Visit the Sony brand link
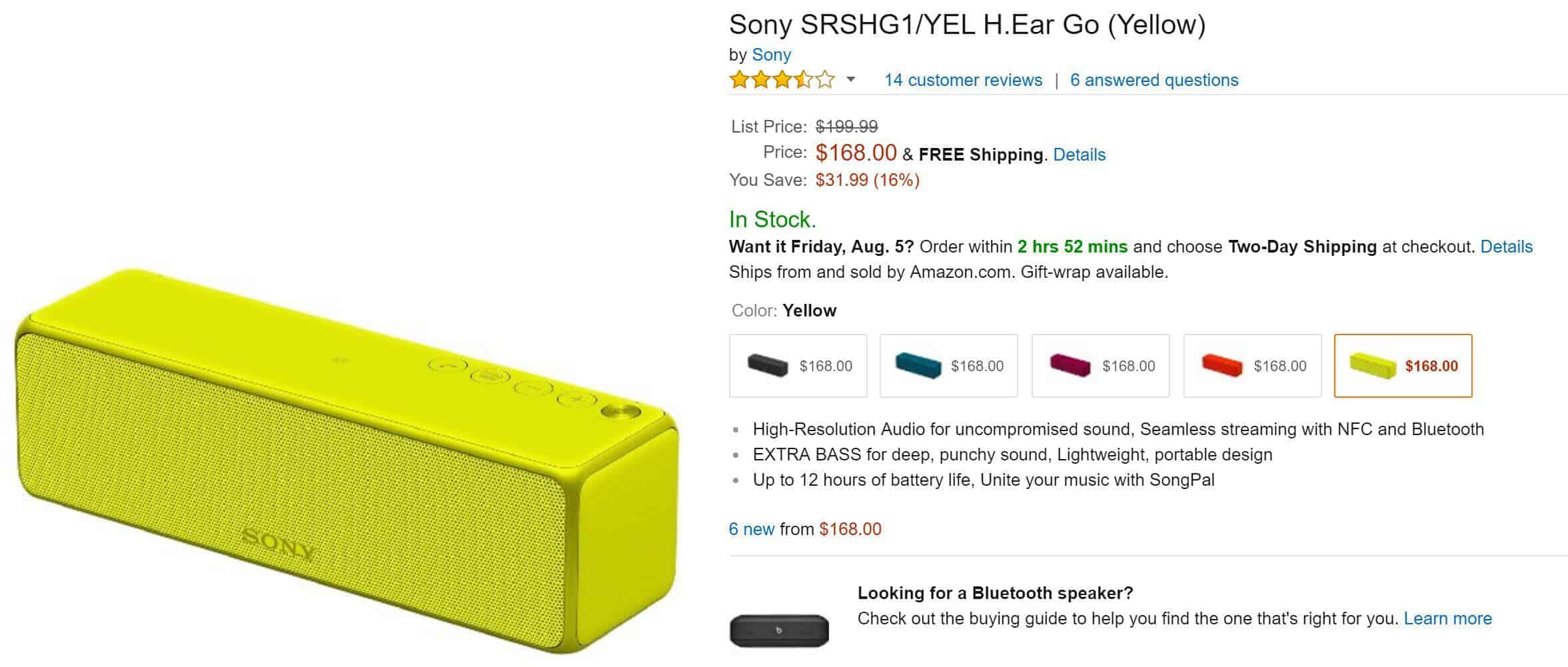The height and width of the screenshot is (667, 1568). (771, 55)
